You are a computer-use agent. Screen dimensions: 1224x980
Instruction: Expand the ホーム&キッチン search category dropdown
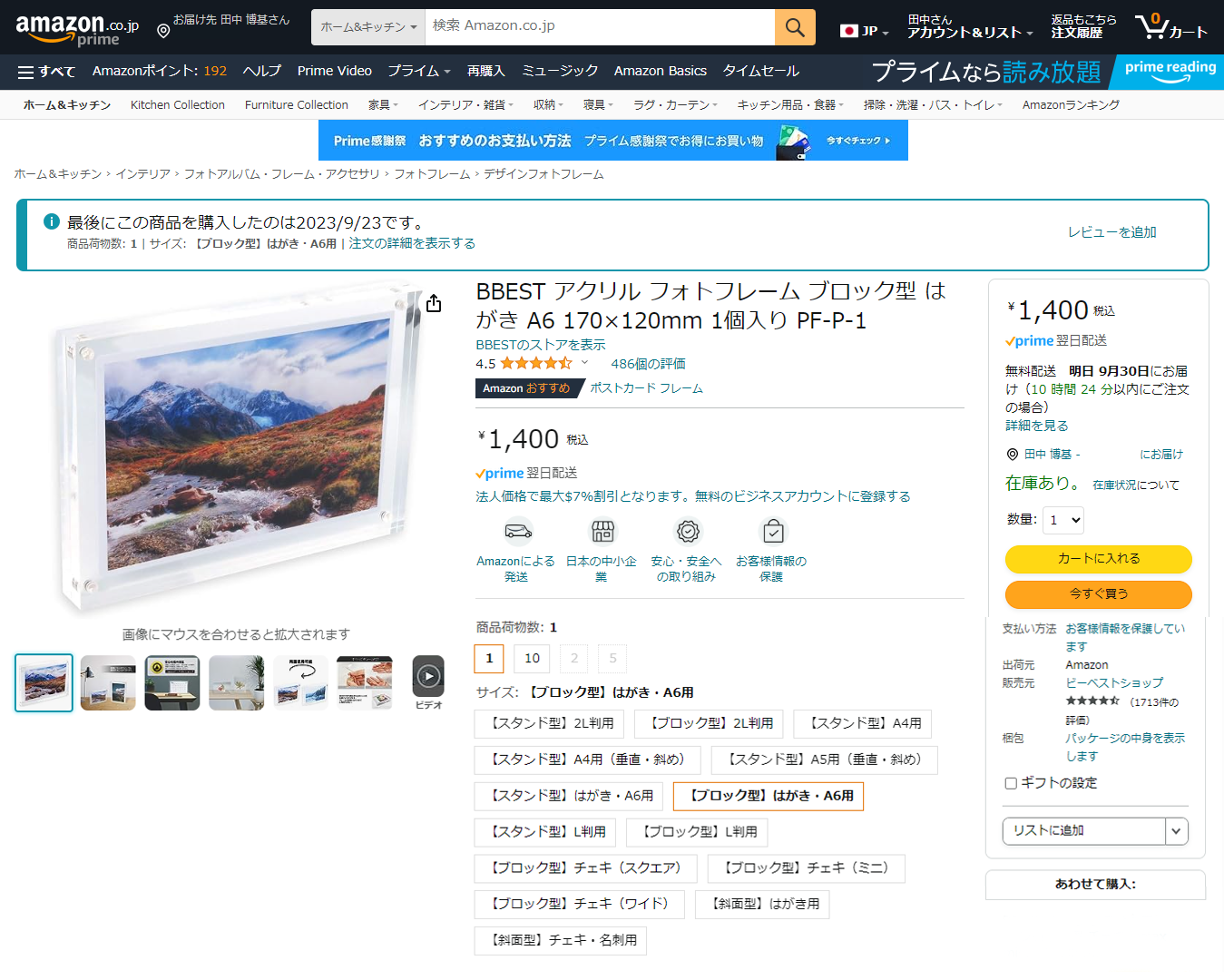click(x=367, y=27)
